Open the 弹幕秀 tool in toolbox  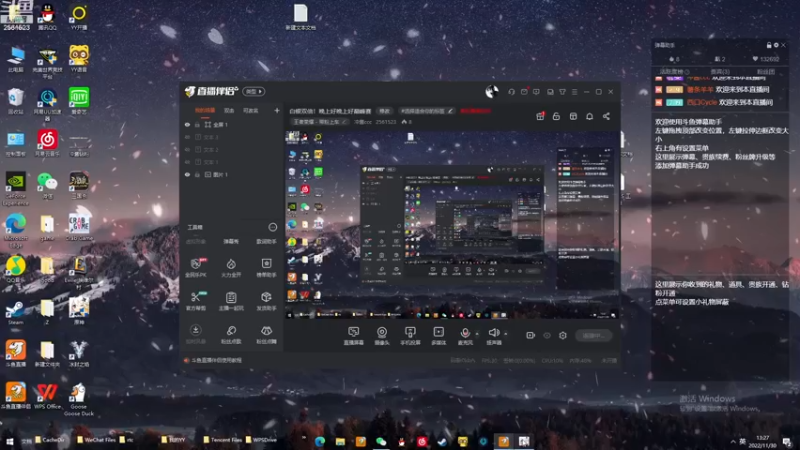(x=231, y=241)
